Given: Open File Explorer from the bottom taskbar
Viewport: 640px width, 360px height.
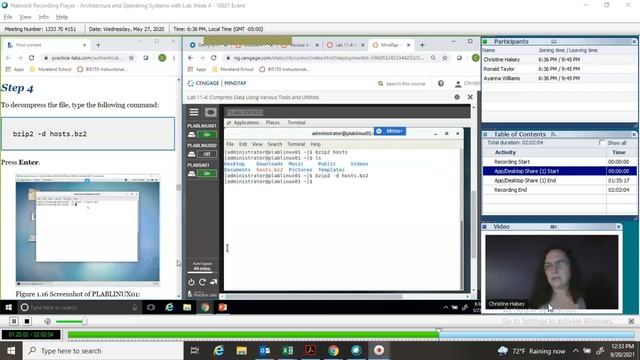Looking at the screenshot, I should 242,351.
